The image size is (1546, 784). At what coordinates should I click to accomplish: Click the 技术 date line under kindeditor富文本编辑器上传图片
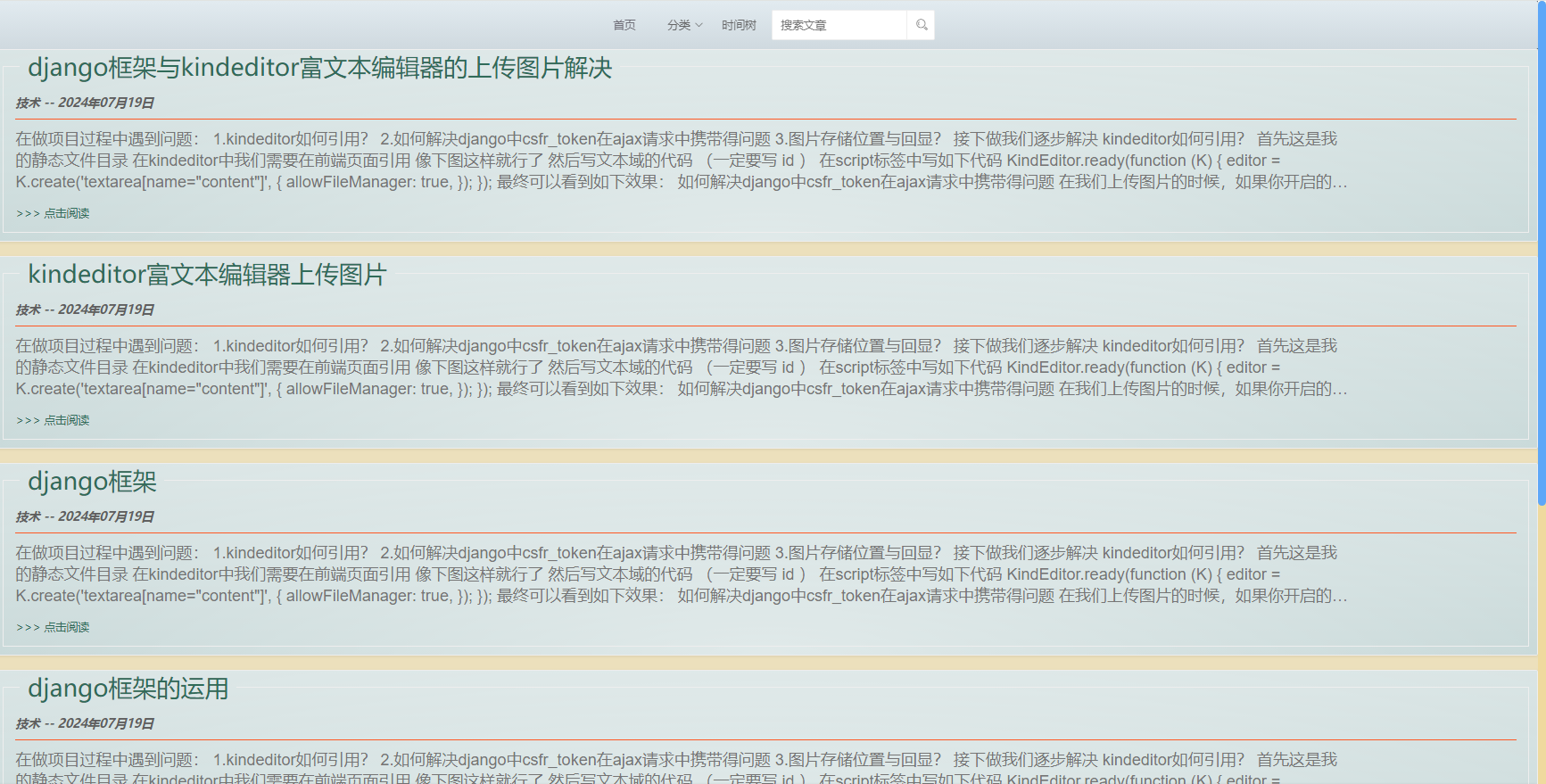click(x=85, y=309)
